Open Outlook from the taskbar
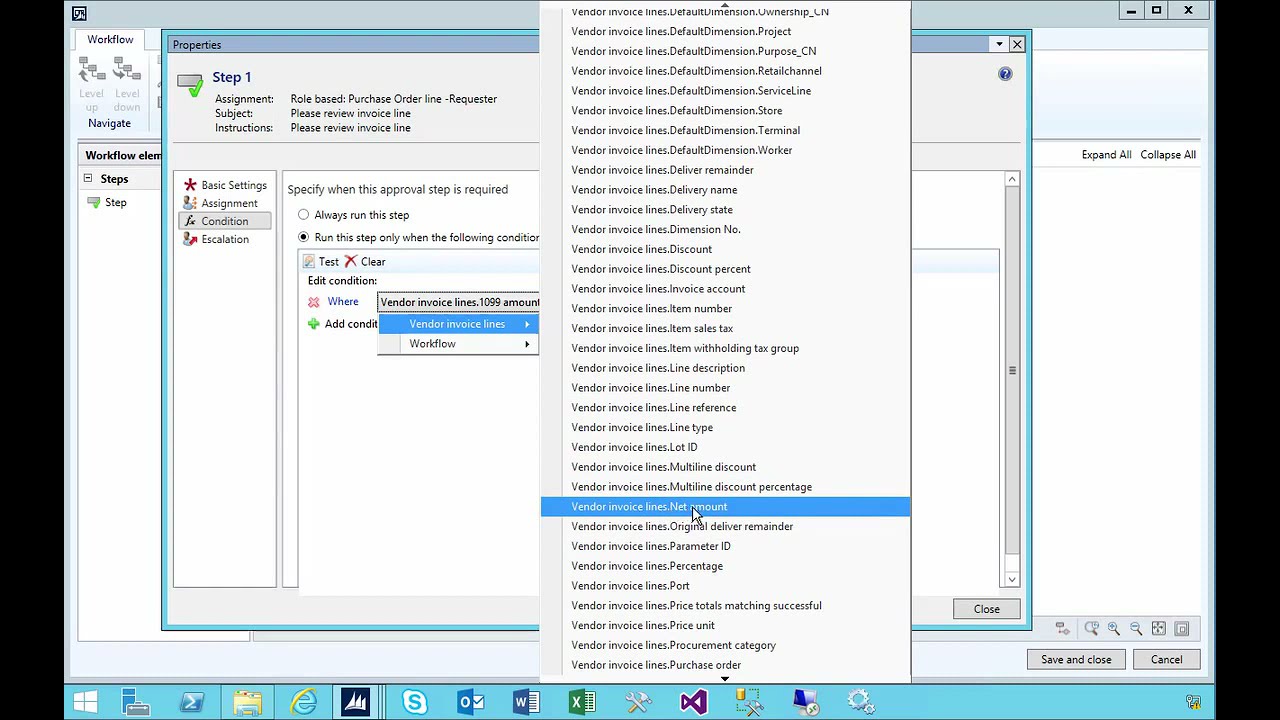 point(470,702)
